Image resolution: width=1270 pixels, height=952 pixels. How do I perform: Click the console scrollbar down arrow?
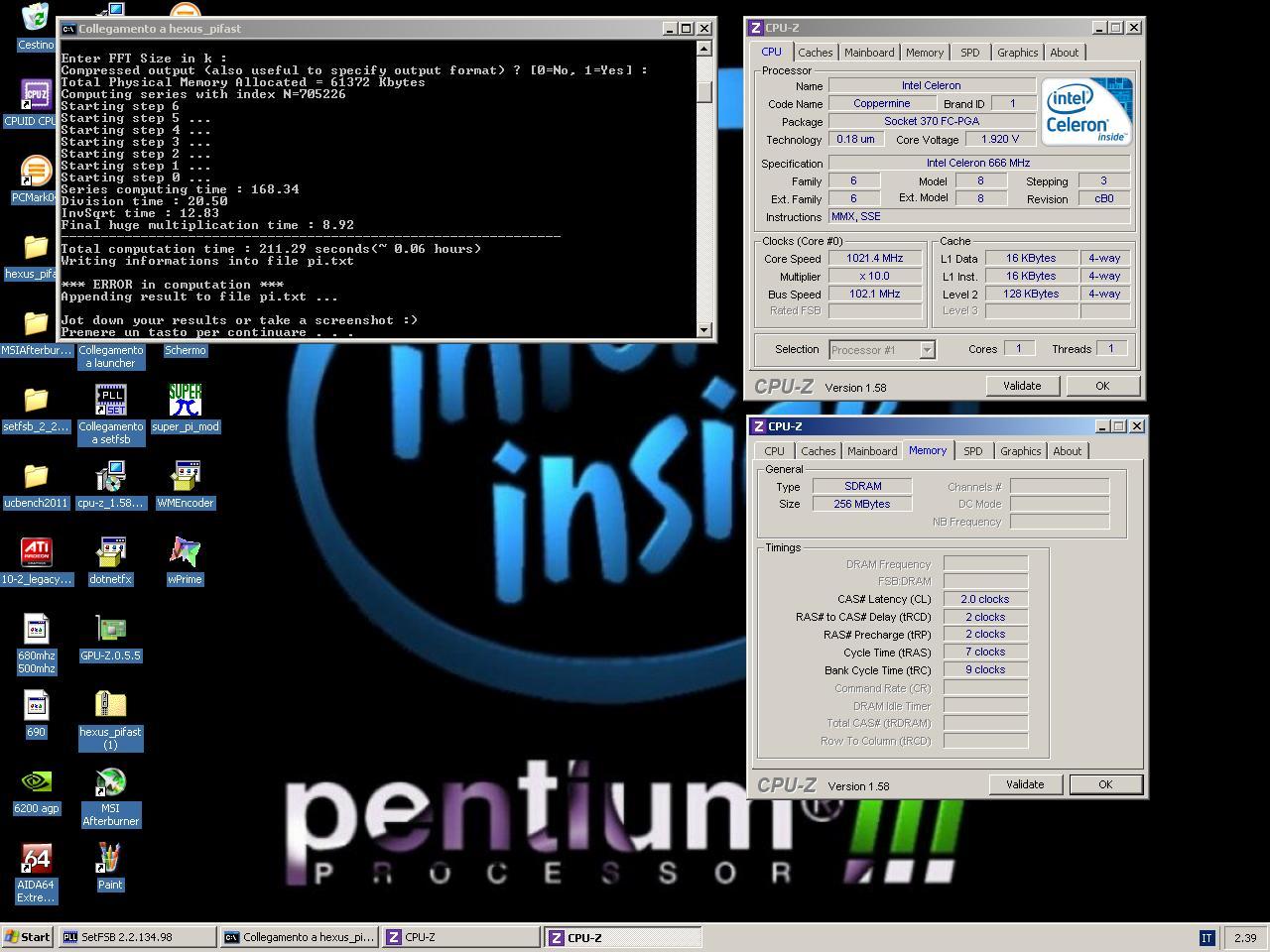click(703, 330)
